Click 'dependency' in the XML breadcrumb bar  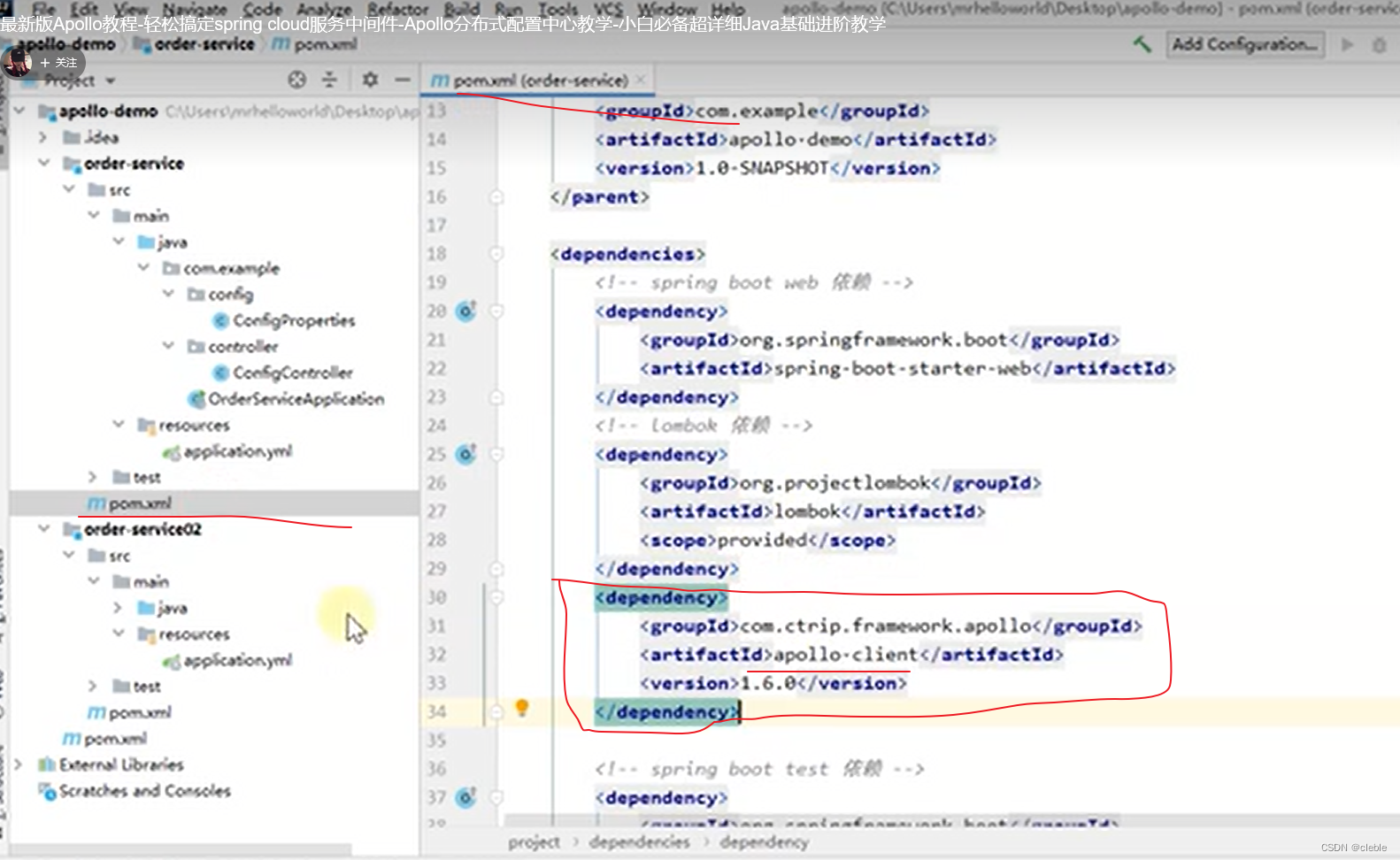(x=764, y=842)
